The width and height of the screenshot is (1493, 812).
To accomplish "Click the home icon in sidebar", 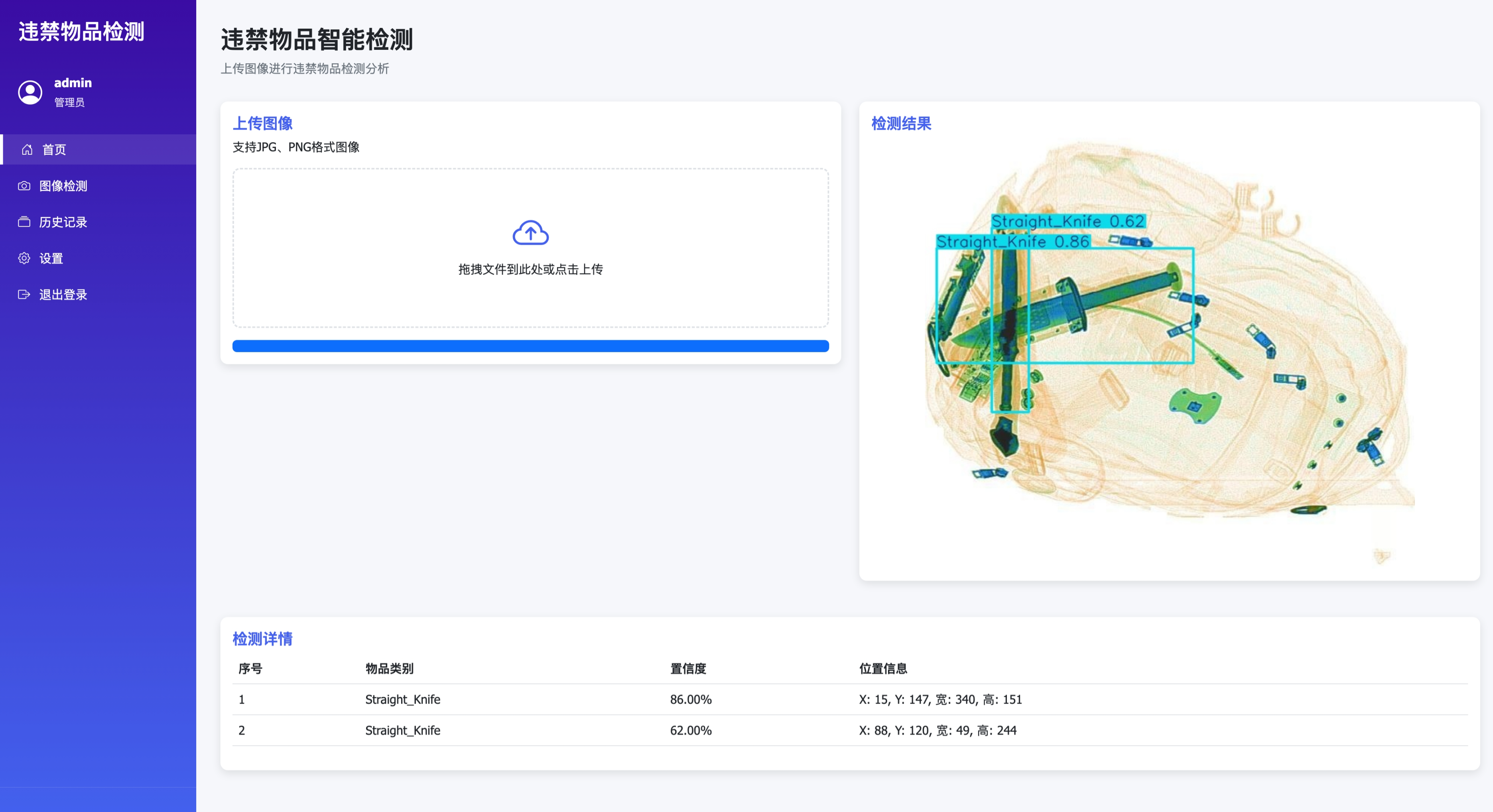I will pos(27,150).
